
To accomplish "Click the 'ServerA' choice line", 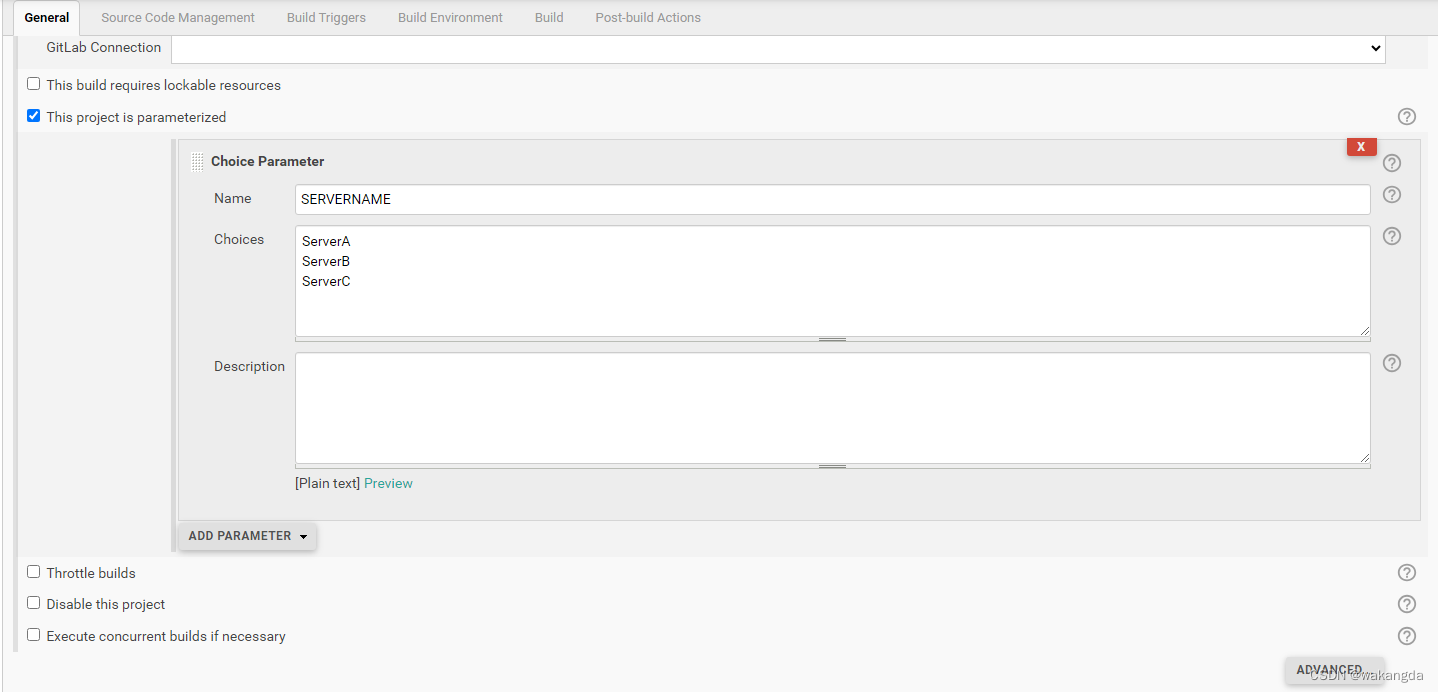I will (326, 241).
